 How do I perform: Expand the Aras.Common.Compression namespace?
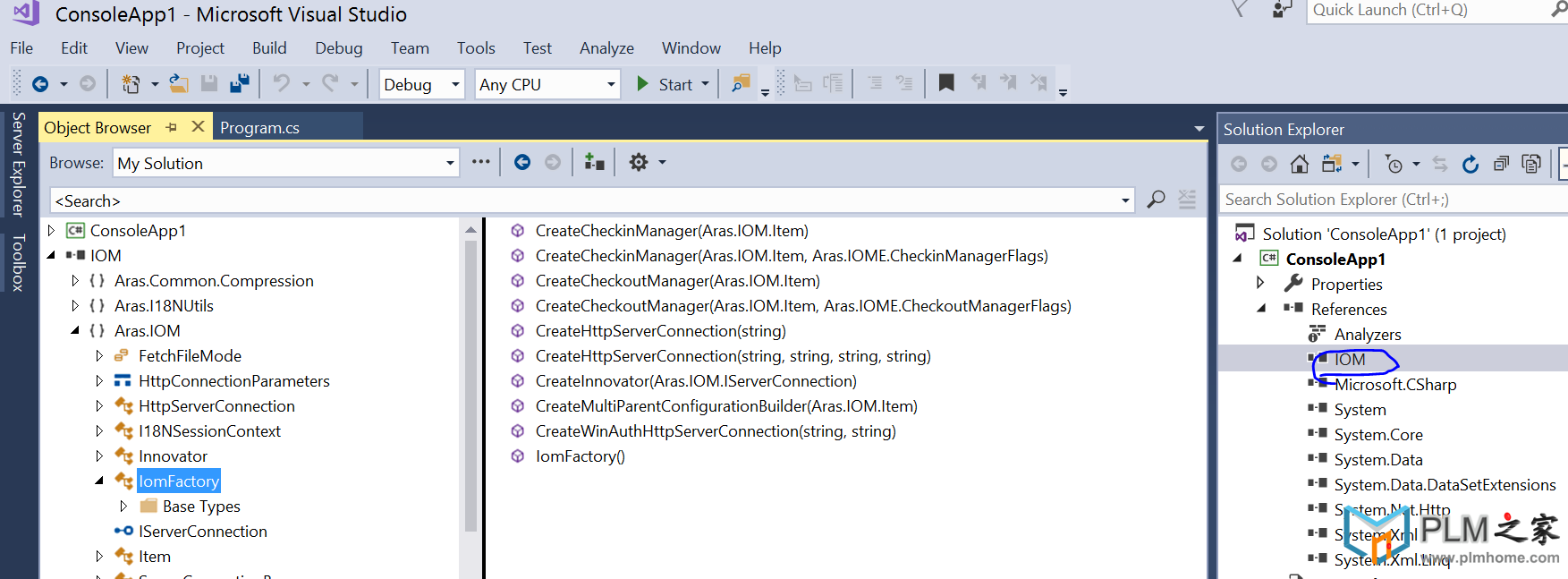click(75, 281)
